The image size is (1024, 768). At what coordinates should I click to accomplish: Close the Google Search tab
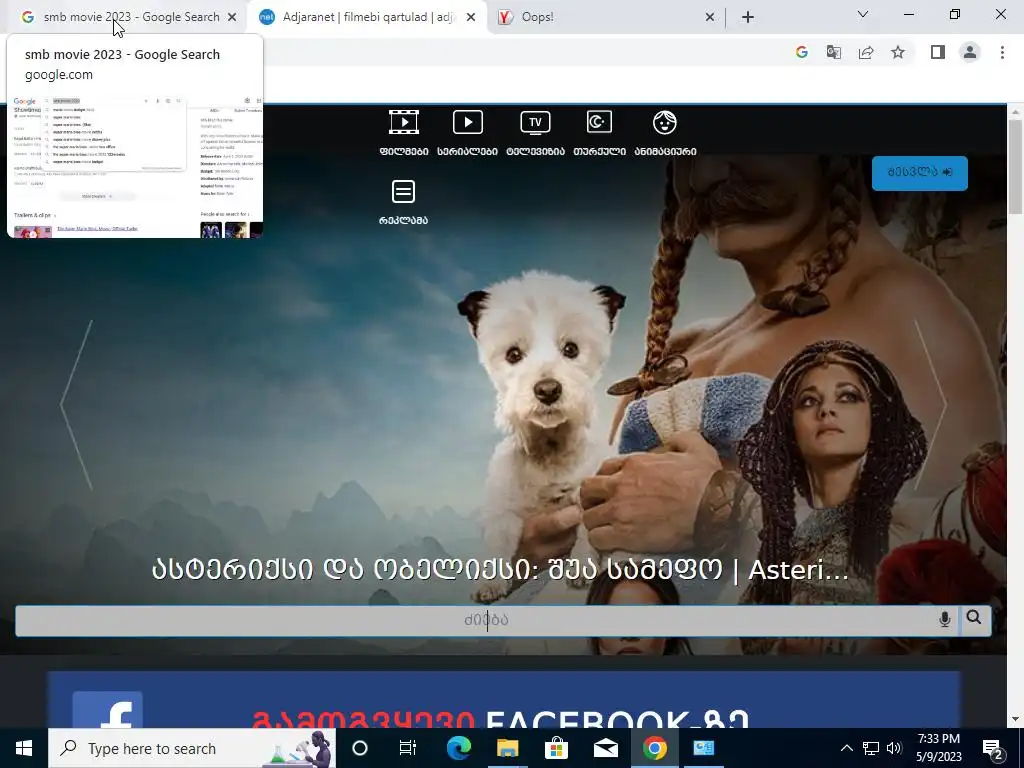click(232, 18)
